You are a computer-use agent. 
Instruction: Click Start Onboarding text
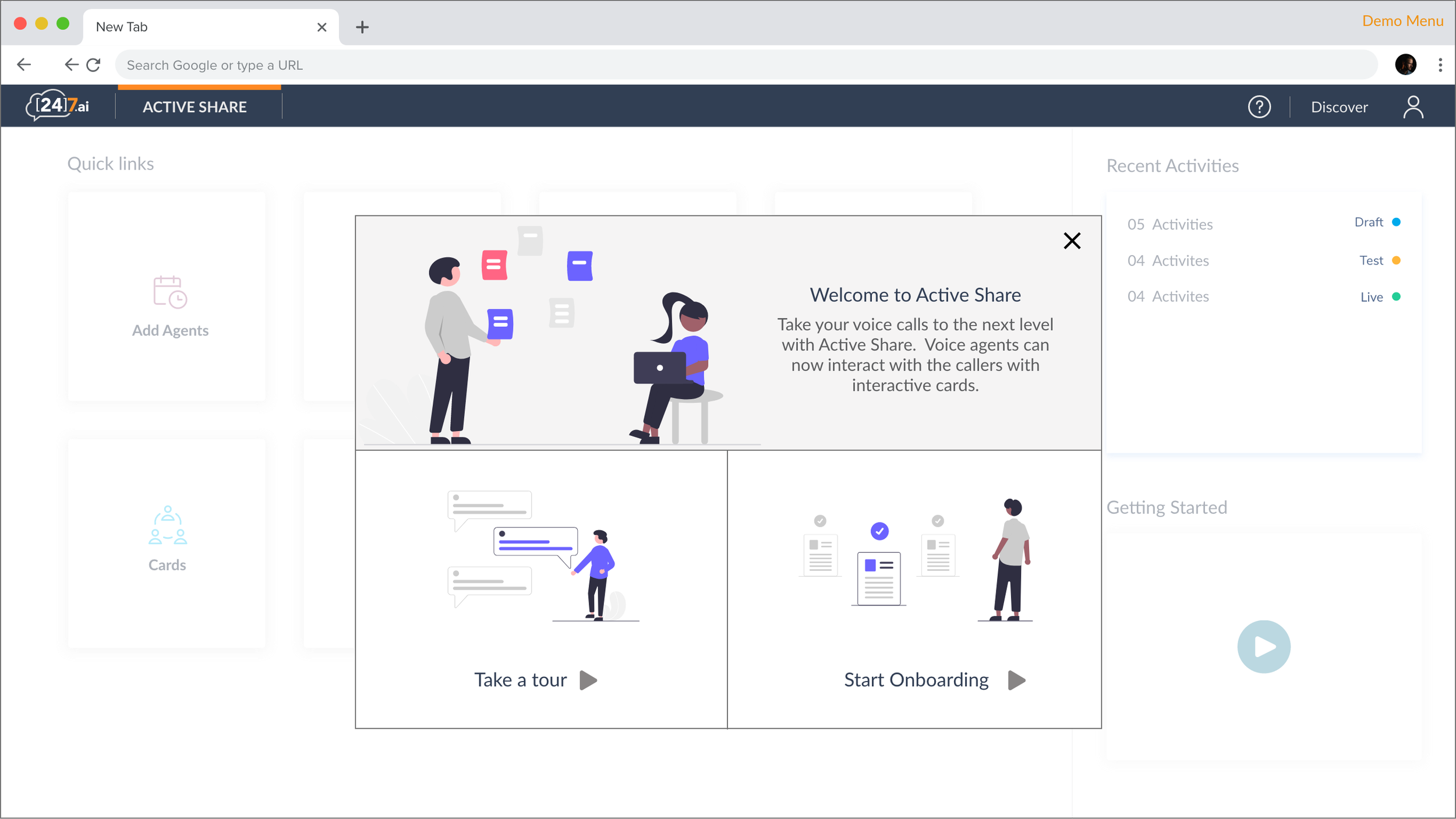click(x=916, y=680)
